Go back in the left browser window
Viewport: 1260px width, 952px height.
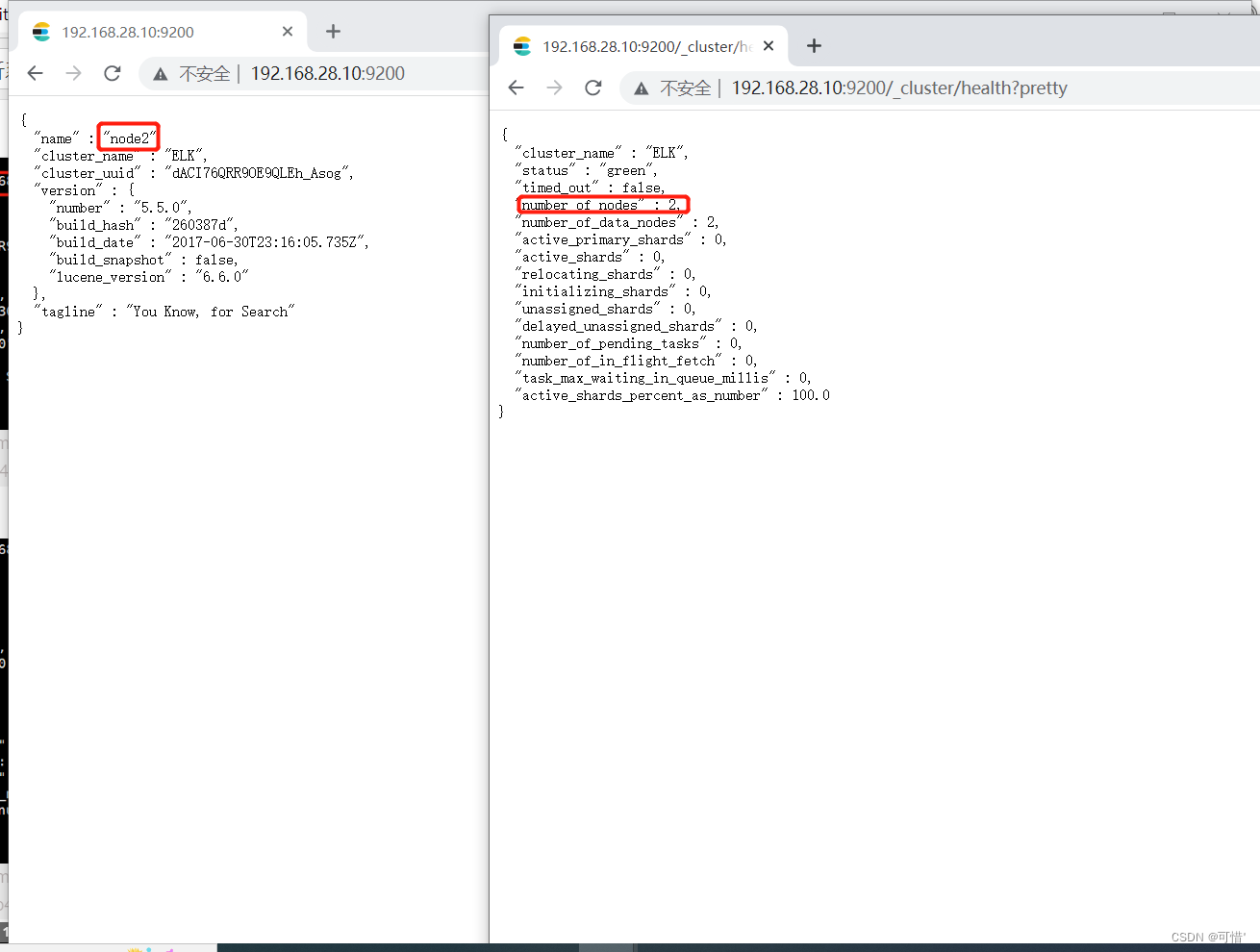click(36, 73)
